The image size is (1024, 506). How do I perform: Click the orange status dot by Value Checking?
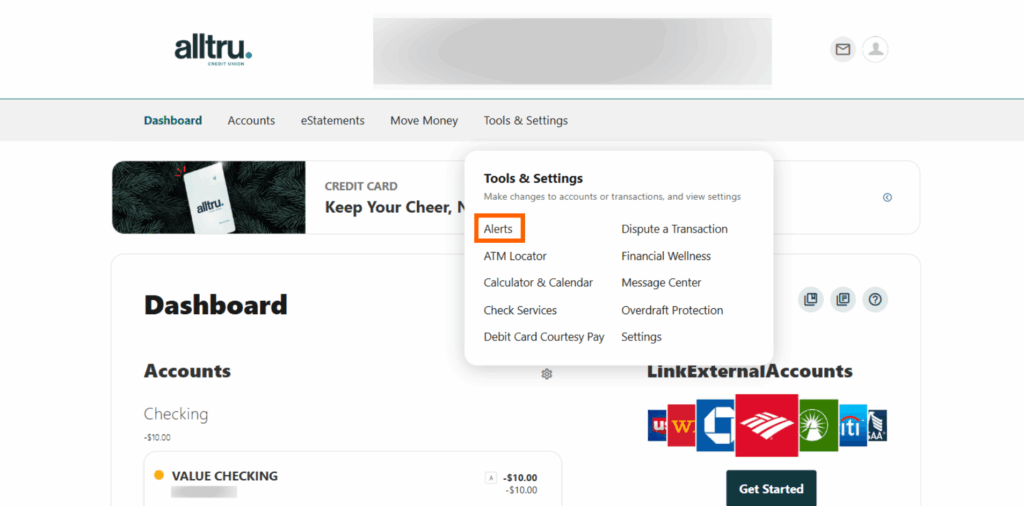(159, 475)
